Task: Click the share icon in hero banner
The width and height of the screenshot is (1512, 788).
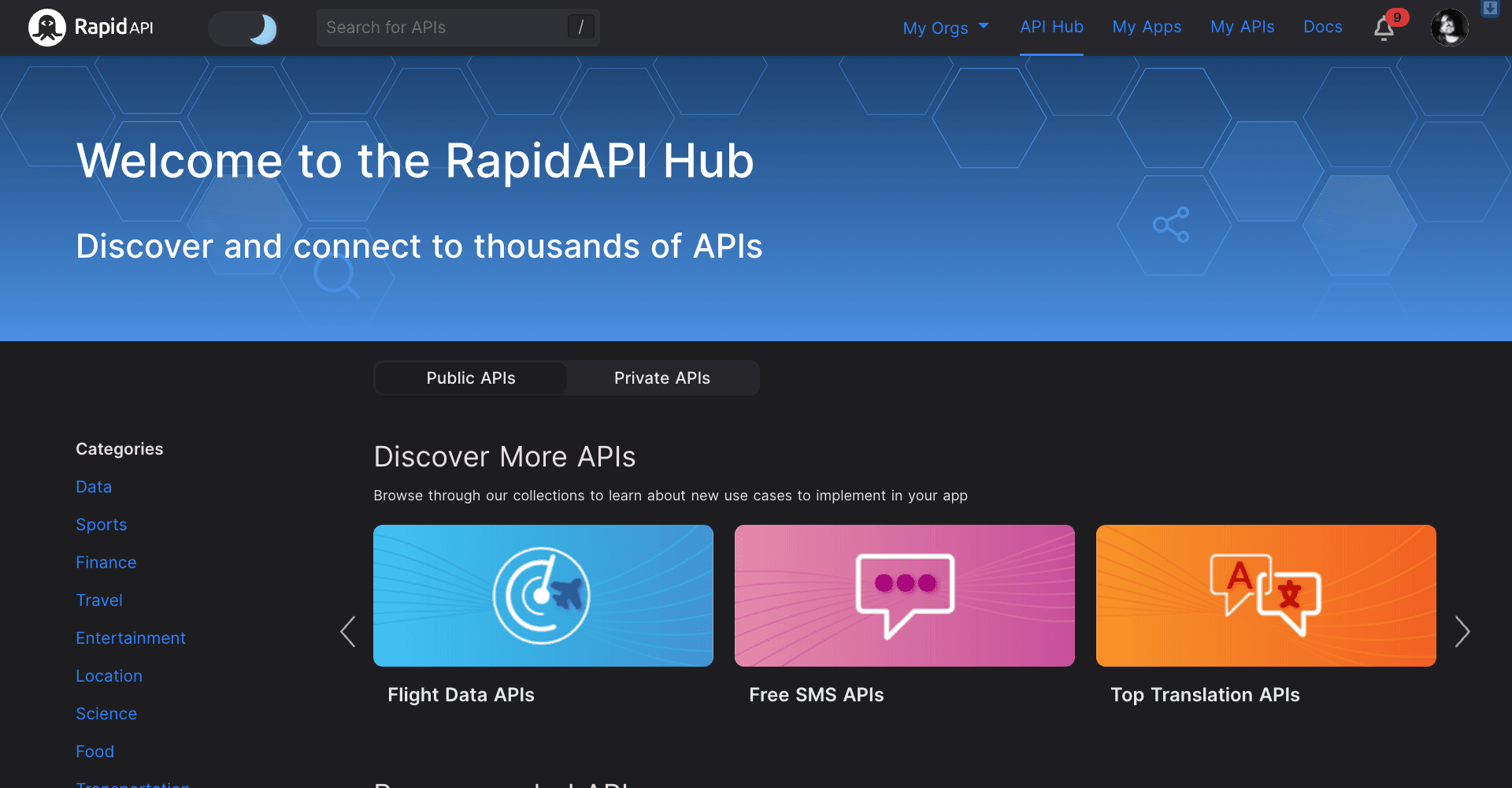Action: (x=1171, y=225)
